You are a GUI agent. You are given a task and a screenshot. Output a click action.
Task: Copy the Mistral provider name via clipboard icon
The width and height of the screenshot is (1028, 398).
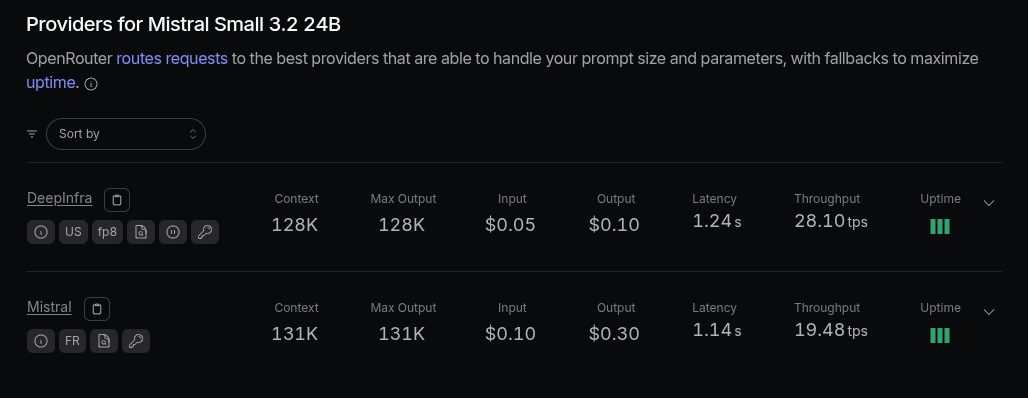[97, 309]
